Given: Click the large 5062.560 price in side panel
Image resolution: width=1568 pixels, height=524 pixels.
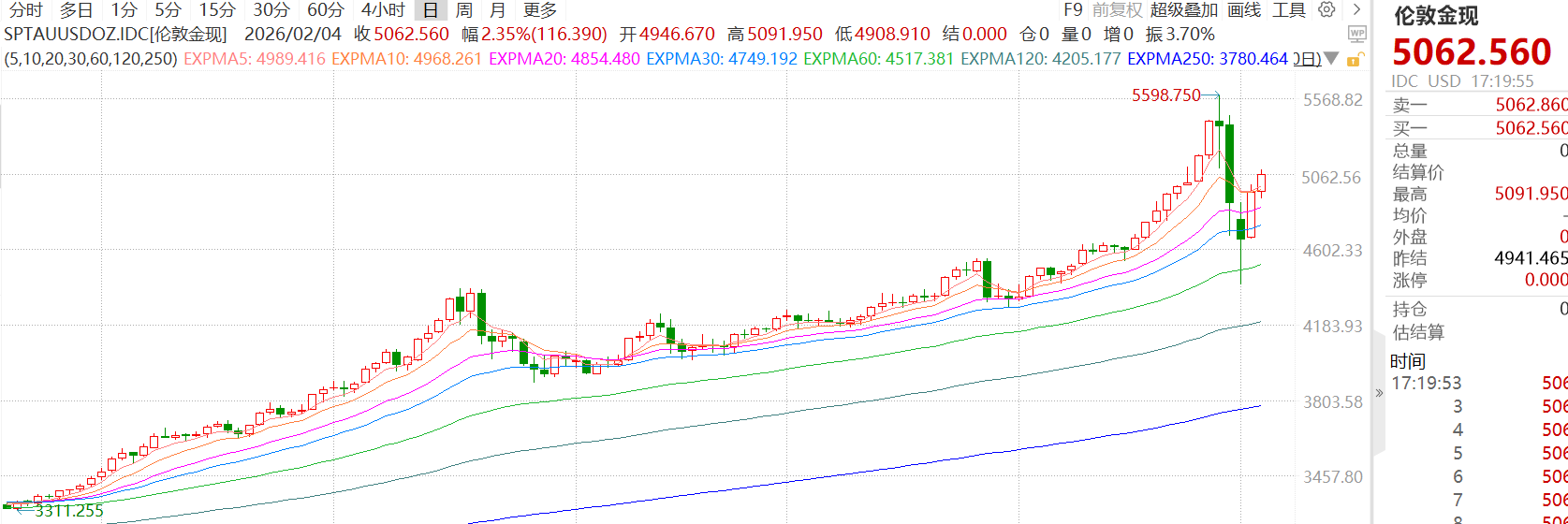Looking at the screenshot, I should pos(1473,52).
